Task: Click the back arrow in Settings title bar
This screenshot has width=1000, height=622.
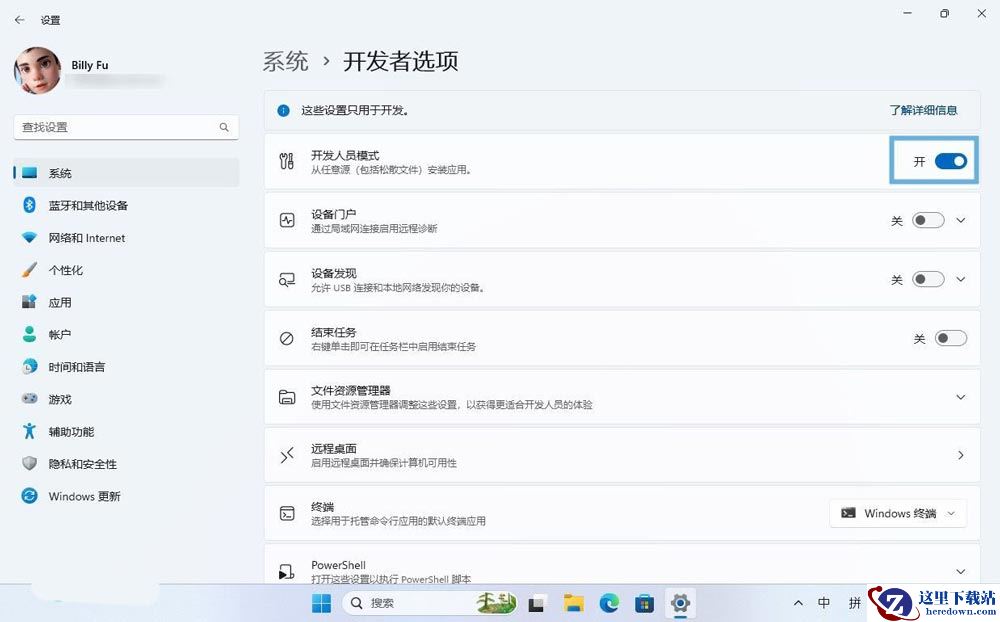Action: 20,20
